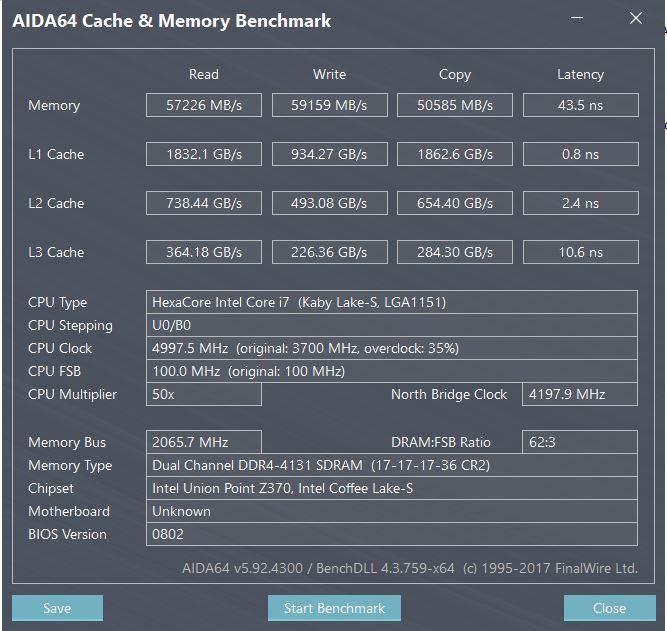Click the AIDA64 version copyright line
Image resolution: width=667 pixels, height=631 pixels.
tap(410, 568)
